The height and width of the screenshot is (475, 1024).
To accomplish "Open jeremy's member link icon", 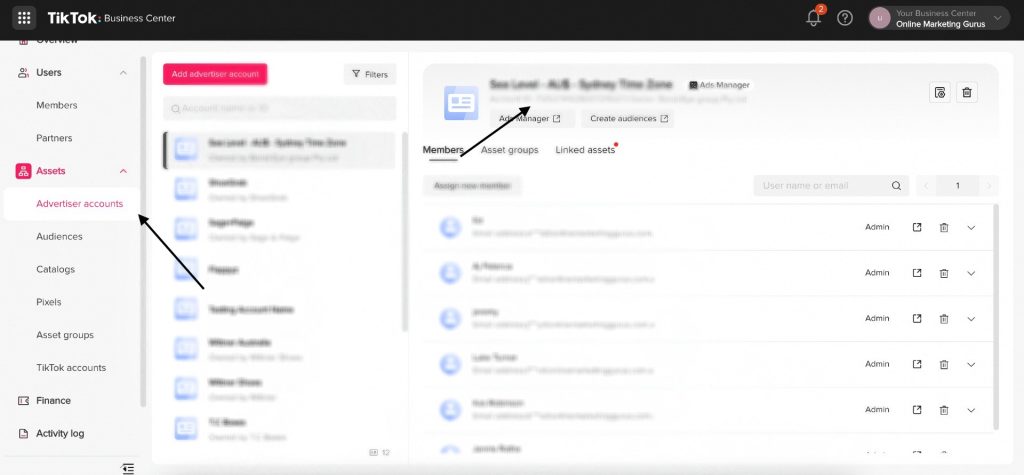I will (x=917, y=319).
